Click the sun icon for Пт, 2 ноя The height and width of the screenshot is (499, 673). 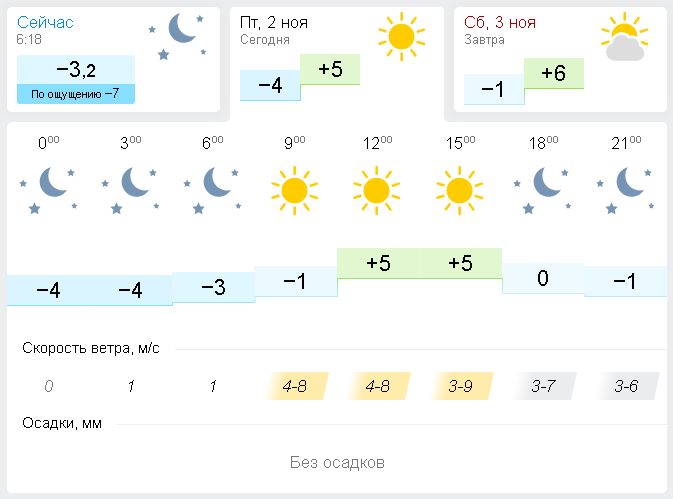tap(401, 35)
